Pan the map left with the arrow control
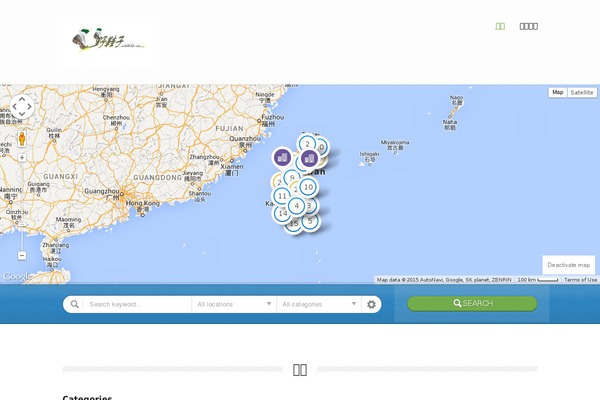The height and width of the screenshot is (400, 600). tap(15, 106)
